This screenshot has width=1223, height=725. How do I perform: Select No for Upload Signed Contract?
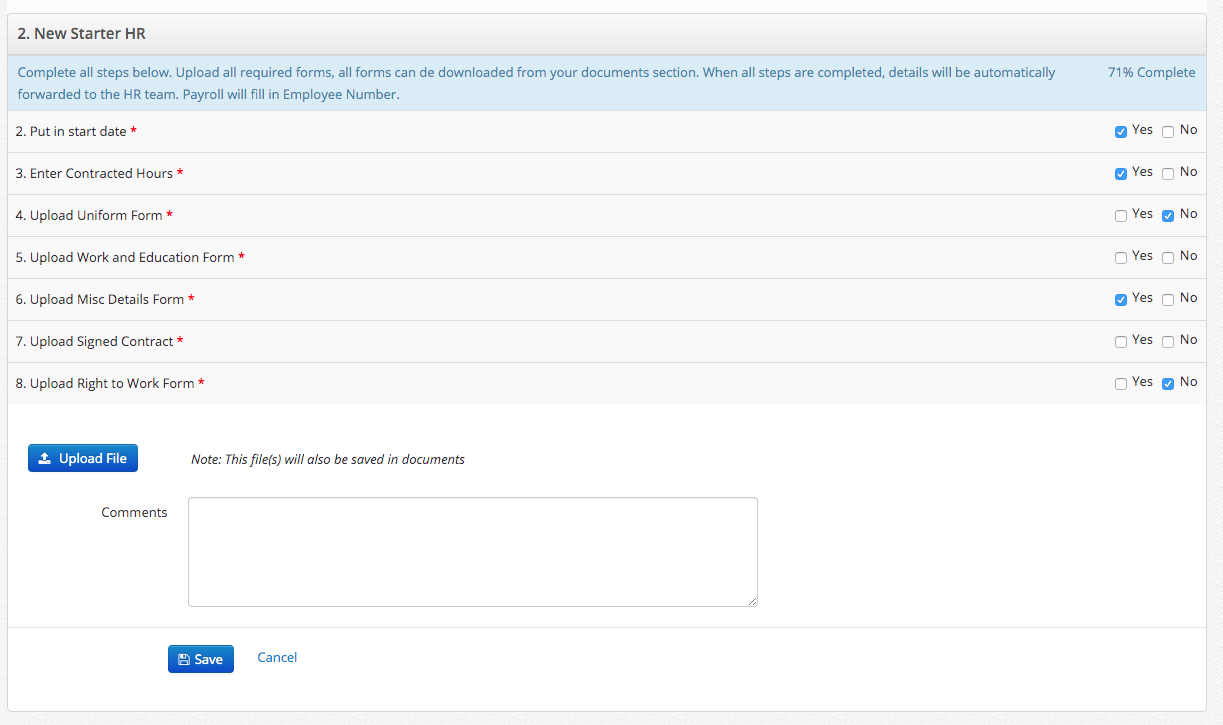tap(1168, 342)
